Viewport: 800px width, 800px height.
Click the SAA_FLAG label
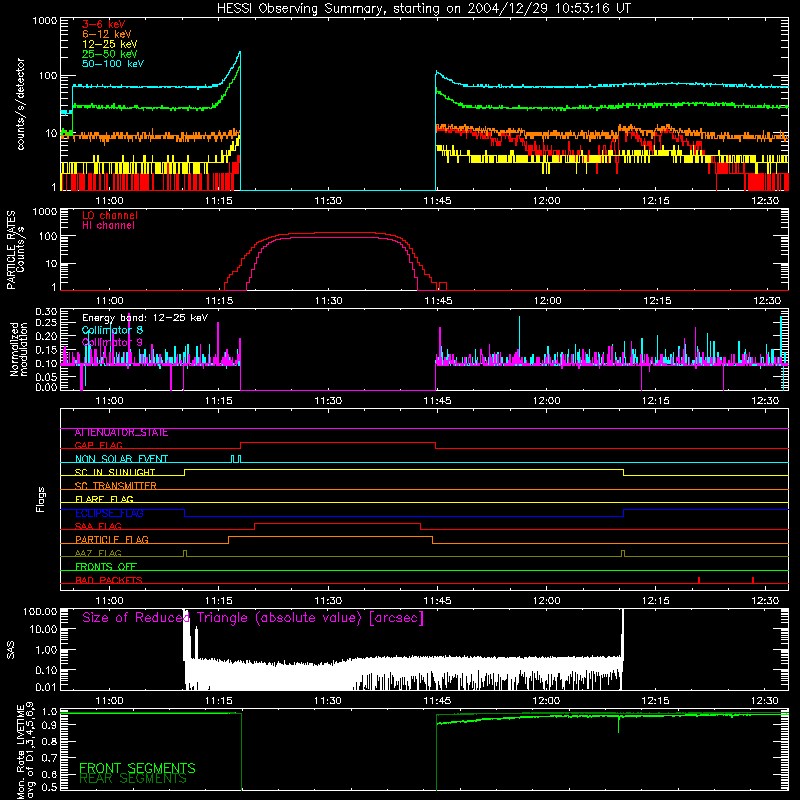tap(98, 526)
